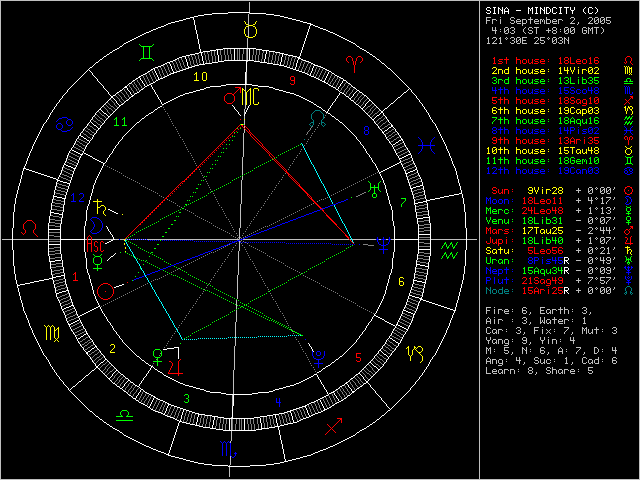Select the '7th house: 18Aqu16' row
The image size is (640, 480).
pyautogui.click(x=562, y=121)
